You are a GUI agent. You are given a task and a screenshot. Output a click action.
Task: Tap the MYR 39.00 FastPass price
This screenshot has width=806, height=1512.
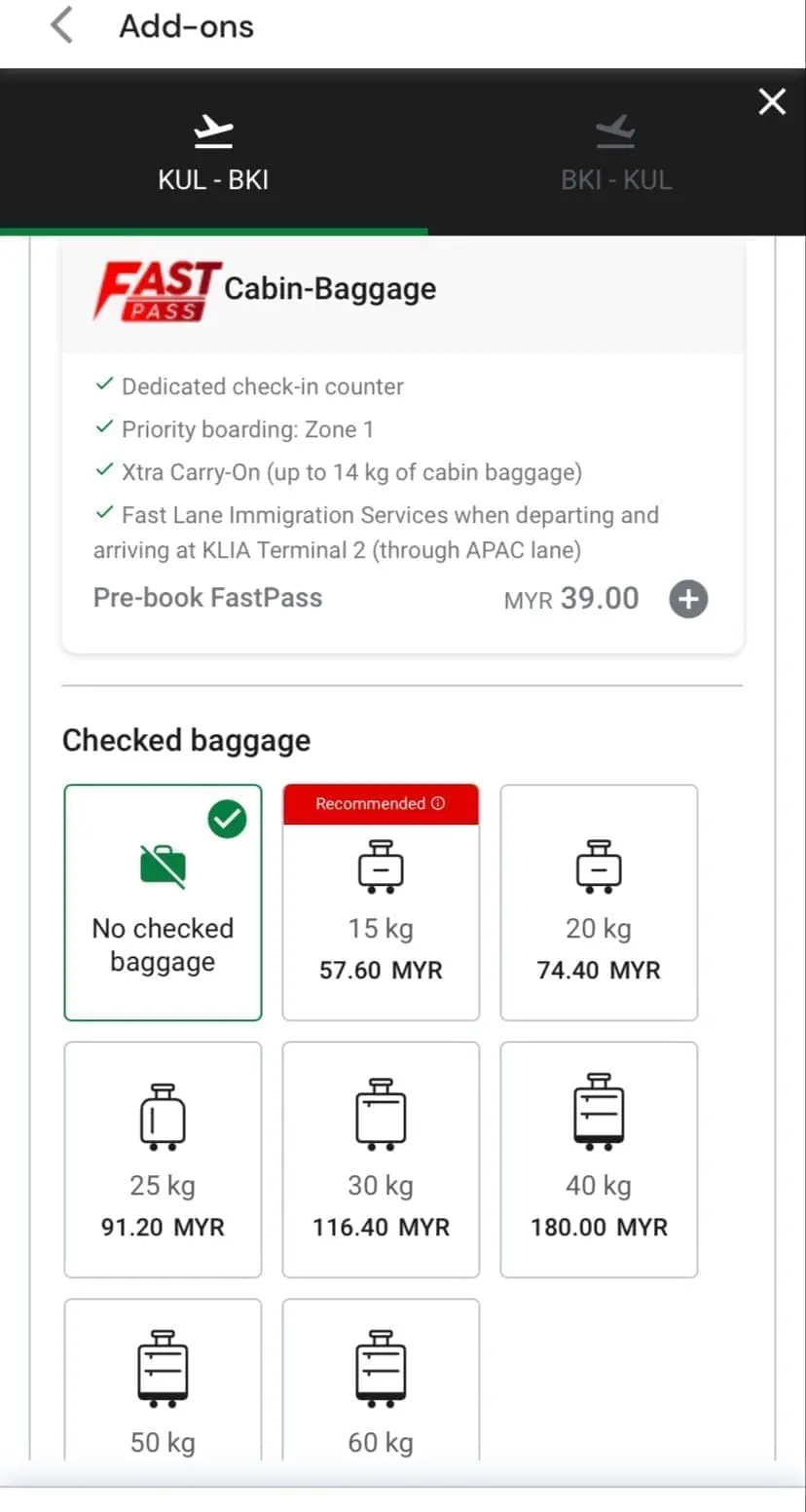click(571, 599)
